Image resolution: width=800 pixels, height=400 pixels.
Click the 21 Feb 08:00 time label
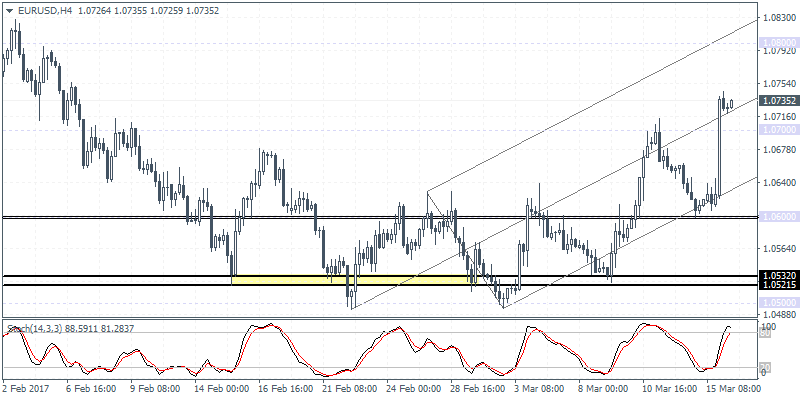[351, 388]
